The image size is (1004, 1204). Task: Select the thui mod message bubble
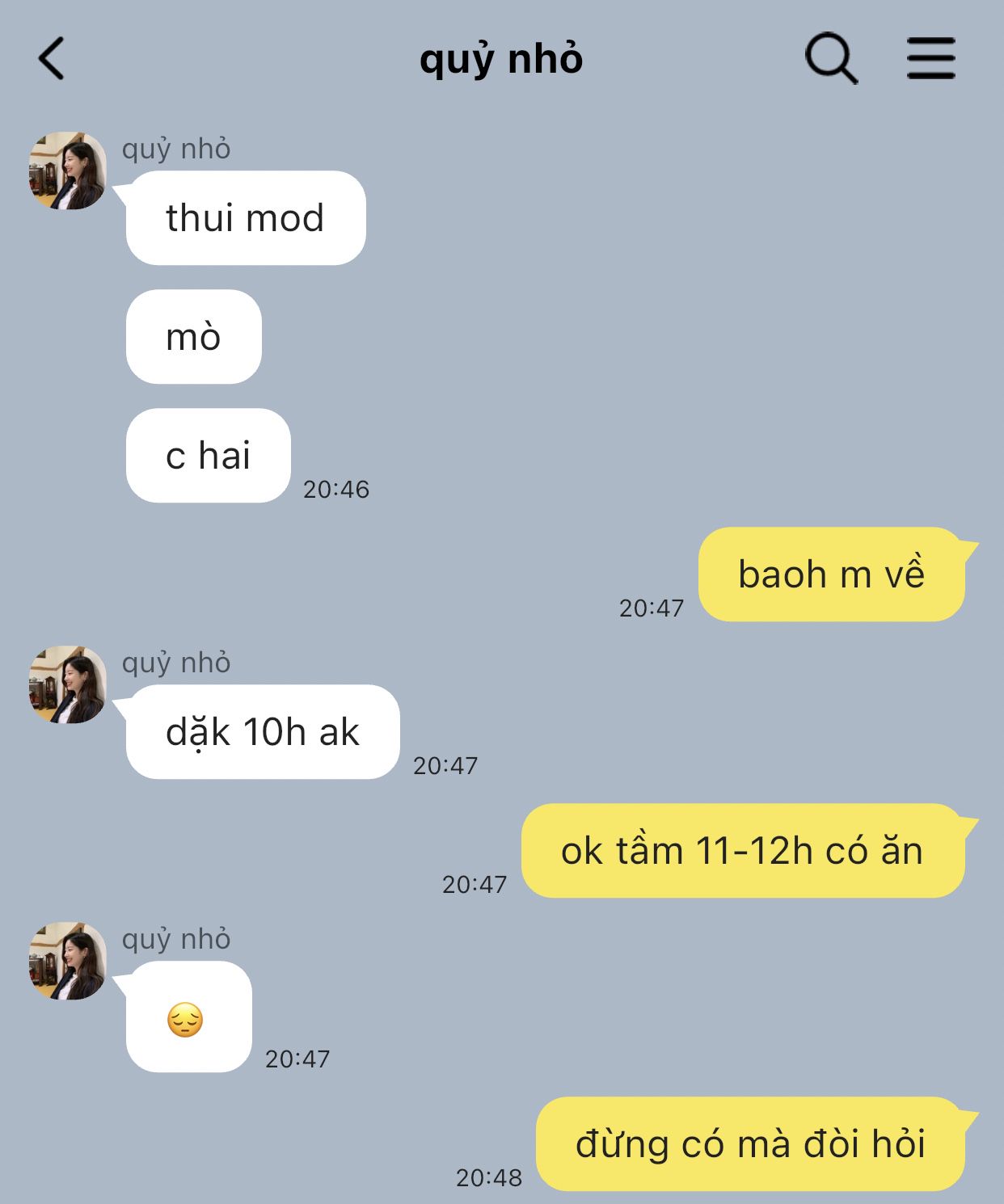tap(246, 218)
